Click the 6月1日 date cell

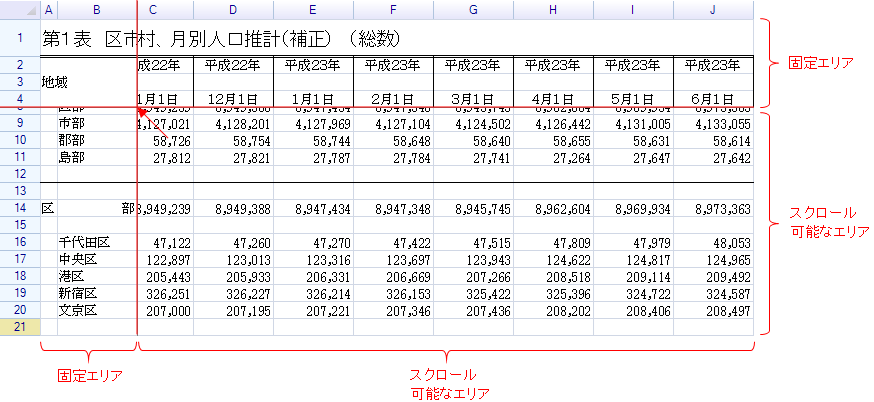point(712,99)
